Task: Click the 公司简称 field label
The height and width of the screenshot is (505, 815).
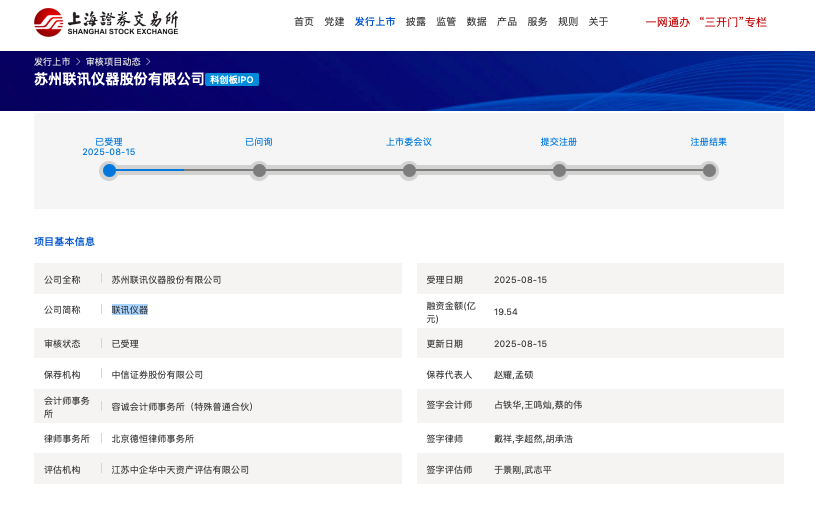Action: pos(62,310)
